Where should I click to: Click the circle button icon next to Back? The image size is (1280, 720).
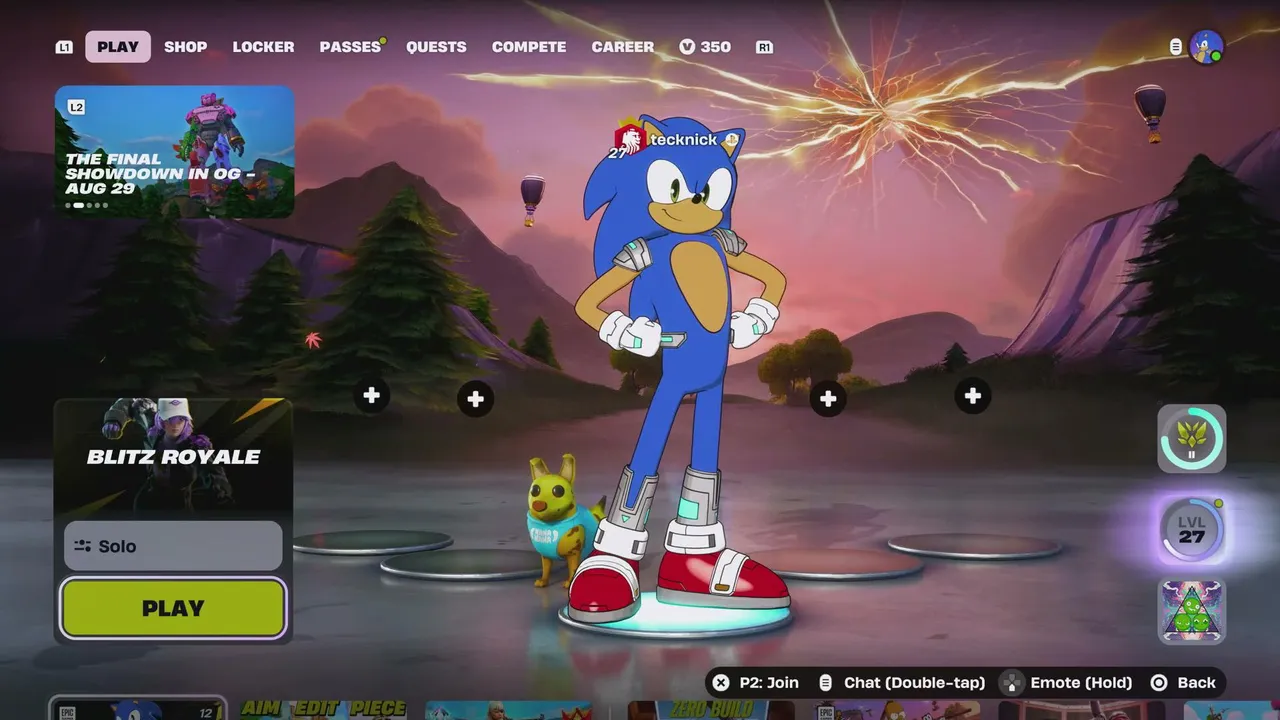pyautogui.click(x=1159, y=683)
